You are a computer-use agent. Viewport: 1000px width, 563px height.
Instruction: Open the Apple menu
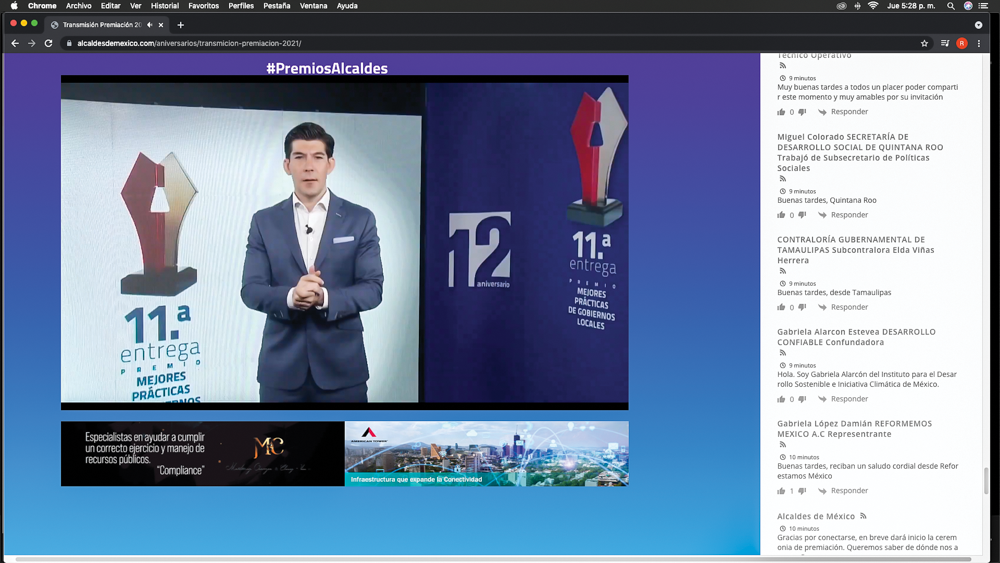[14, 6]
